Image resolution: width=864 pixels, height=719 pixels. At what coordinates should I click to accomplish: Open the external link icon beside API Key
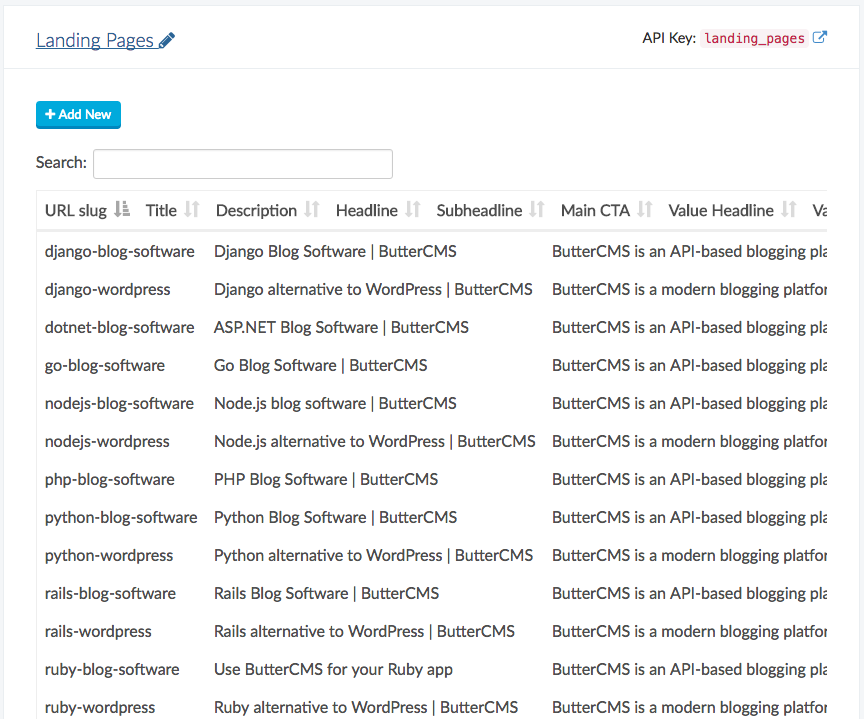(x=820, y=37)
